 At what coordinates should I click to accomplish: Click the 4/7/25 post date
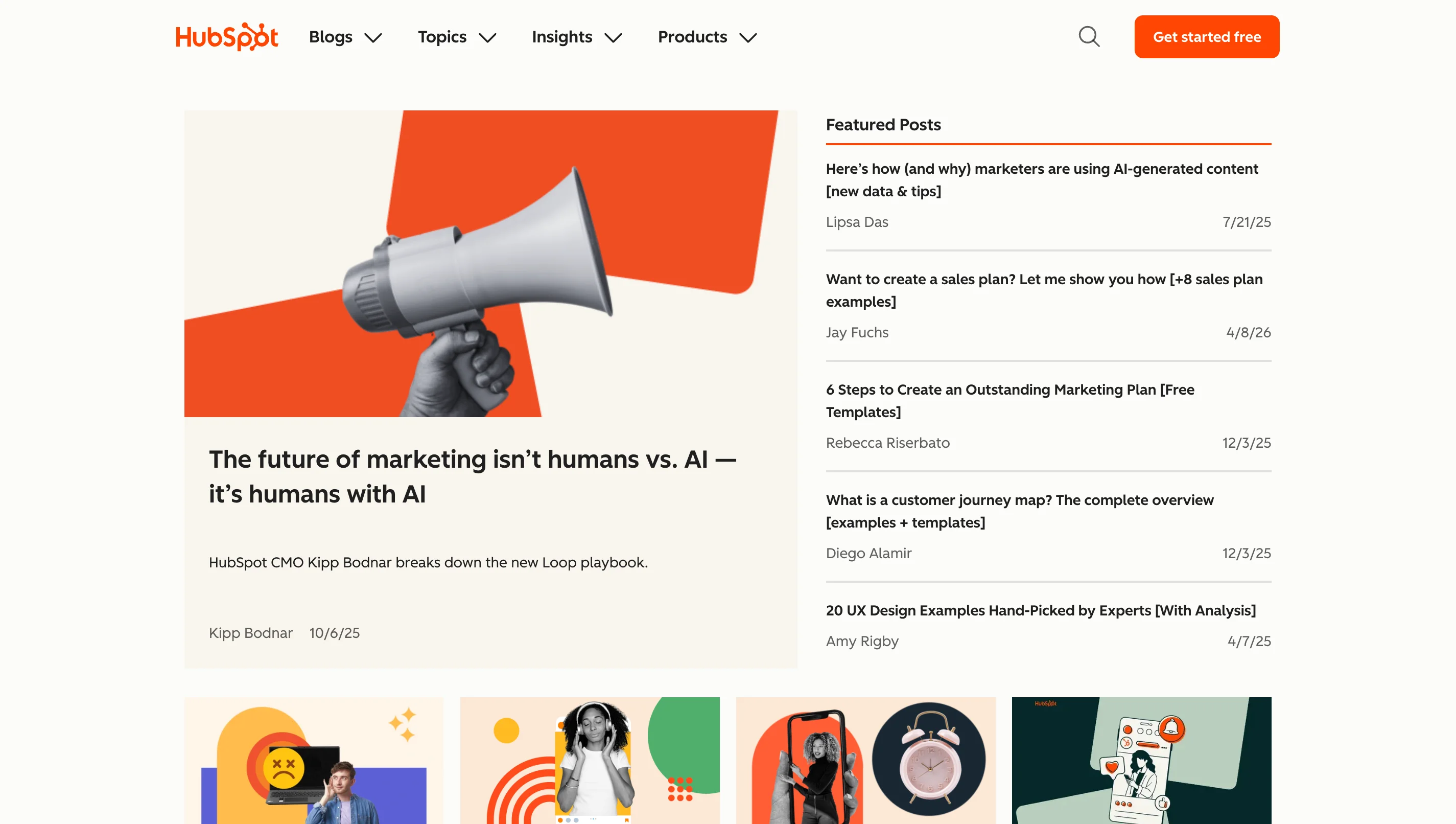click(x=1249, y=641)
